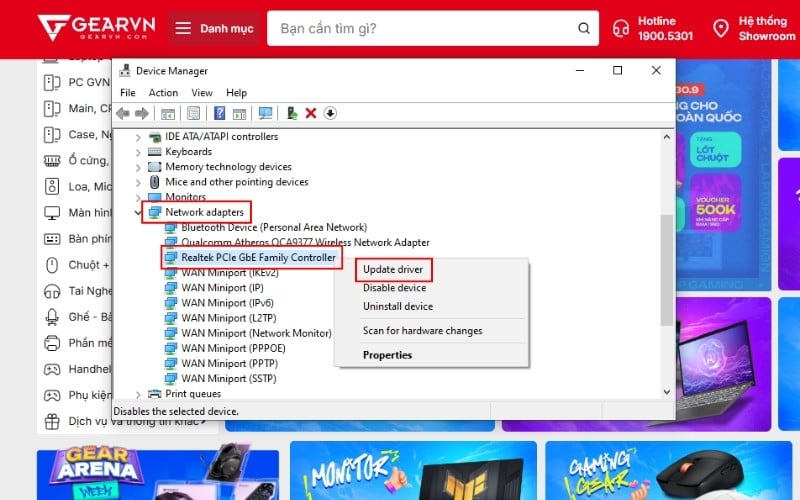The height and width of the screenshot is (500, 800).
Task: Expand the Print queues node
Action: [x=138, y=394]
